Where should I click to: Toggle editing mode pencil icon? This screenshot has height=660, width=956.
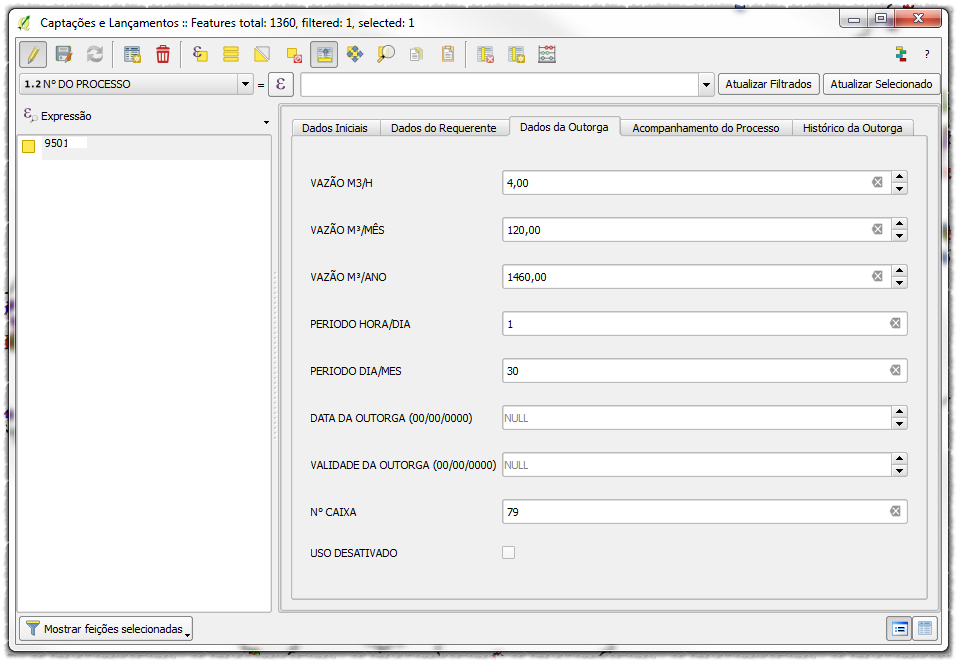[33, 55]
